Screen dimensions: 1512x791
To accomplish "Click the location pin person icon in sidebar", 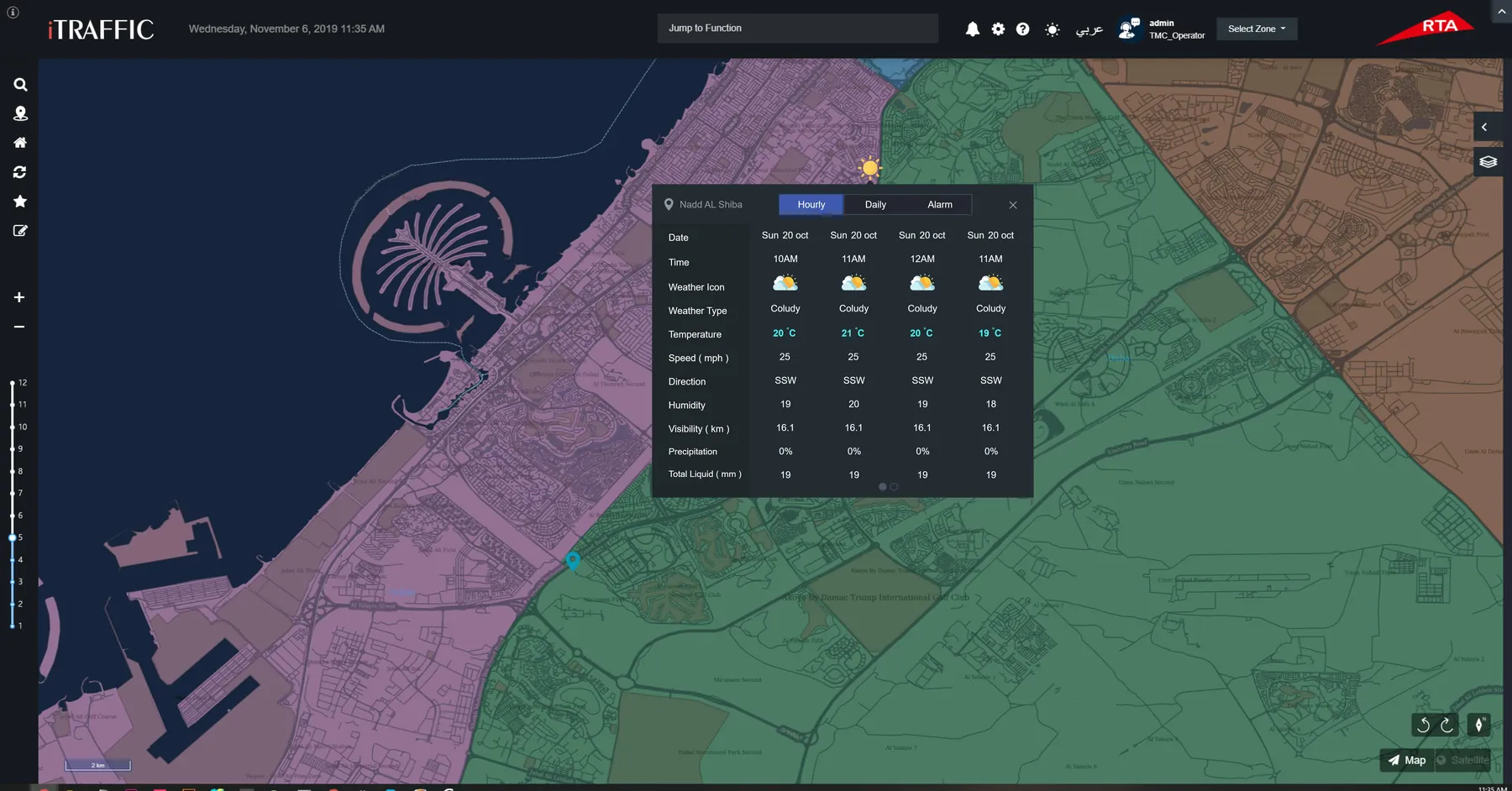I will tap(20, 113).
